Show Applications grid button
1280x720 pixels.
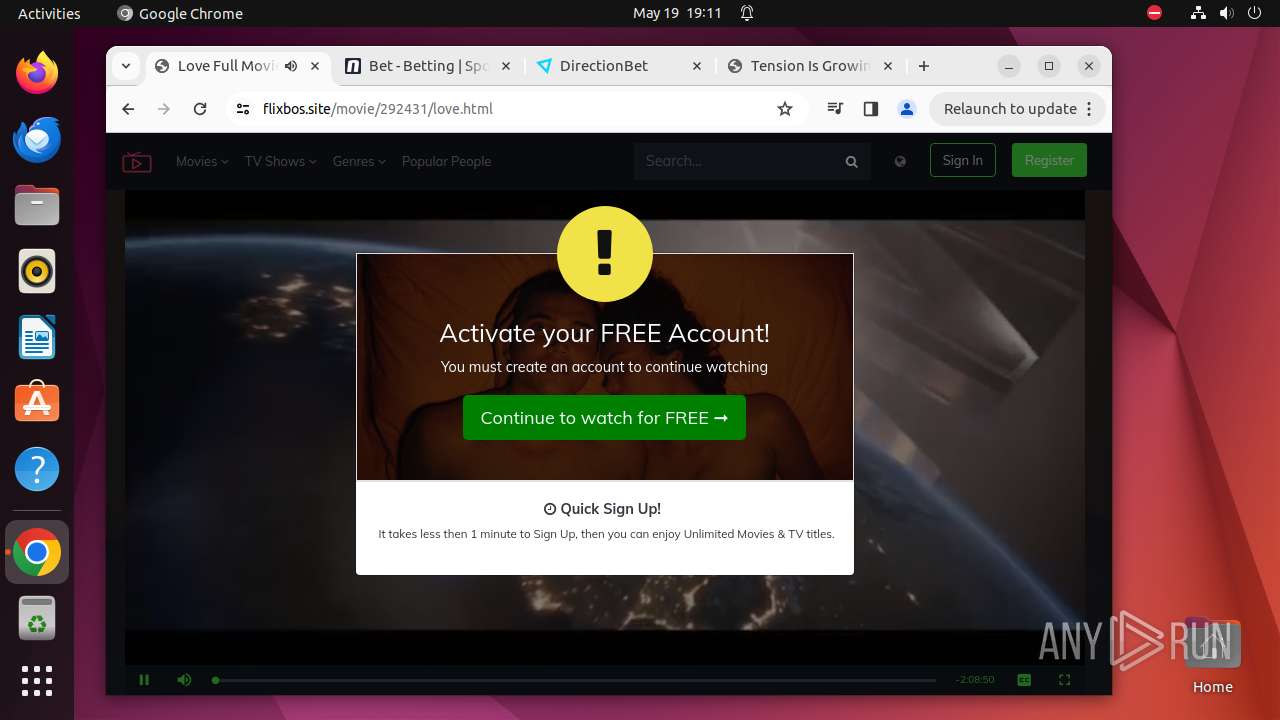point(37,681)
